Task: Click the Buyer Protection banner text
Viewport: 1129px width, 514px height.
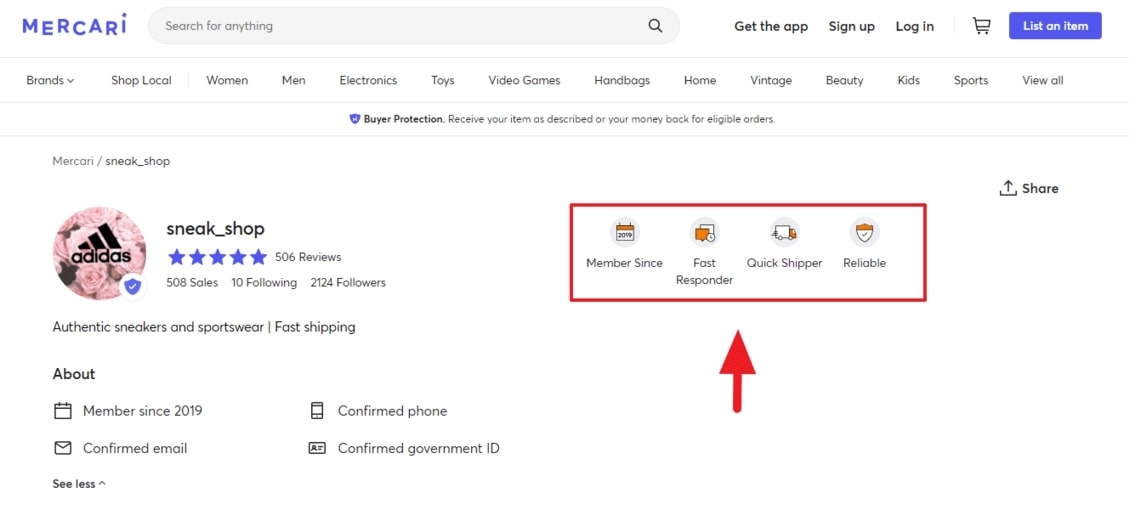Action: coord(569,119)
